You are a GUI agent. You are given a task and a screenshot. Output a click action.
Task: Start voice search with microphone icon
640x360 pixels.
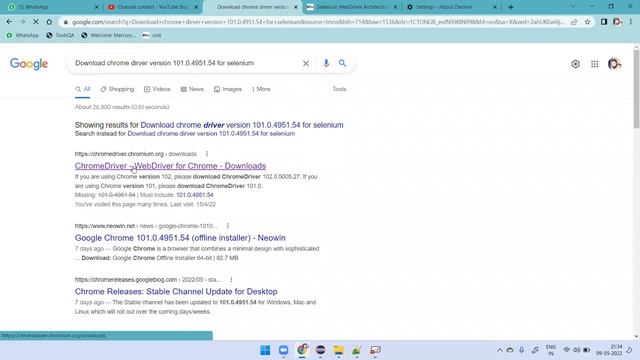coord(326,63)
